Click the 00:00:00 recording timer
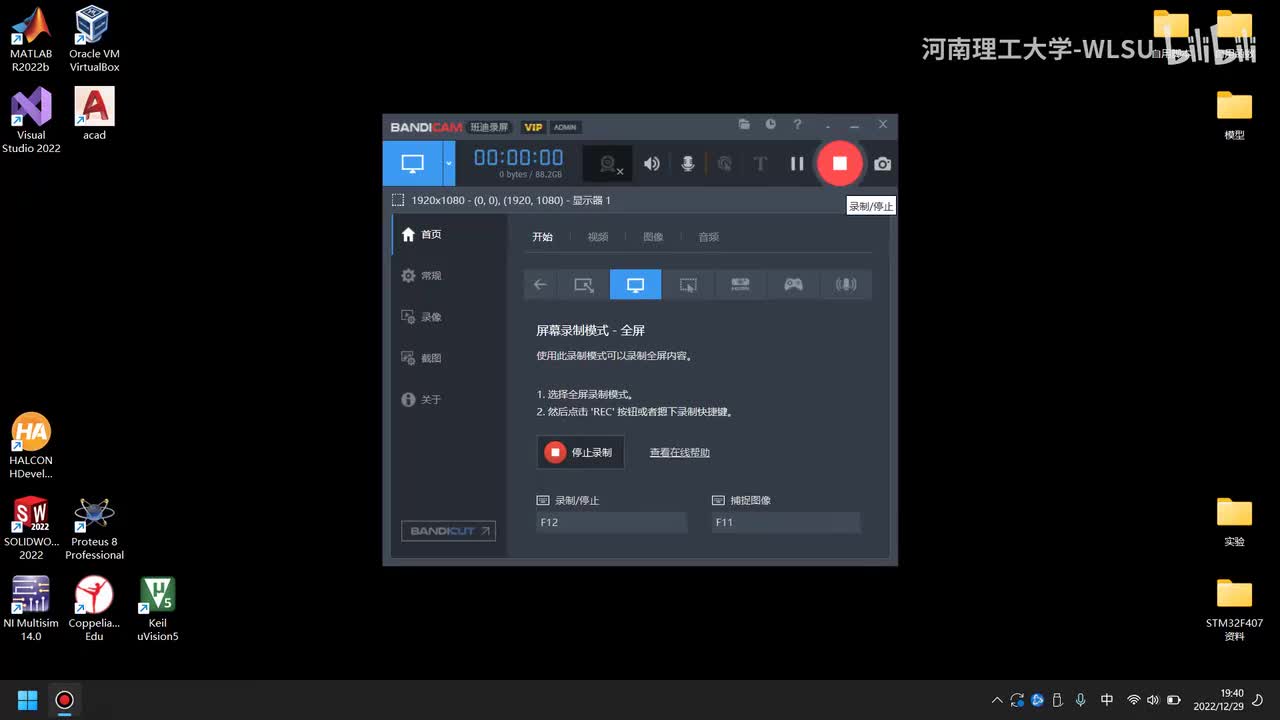Screen dimensions: 1280x720 coord(518,157)
